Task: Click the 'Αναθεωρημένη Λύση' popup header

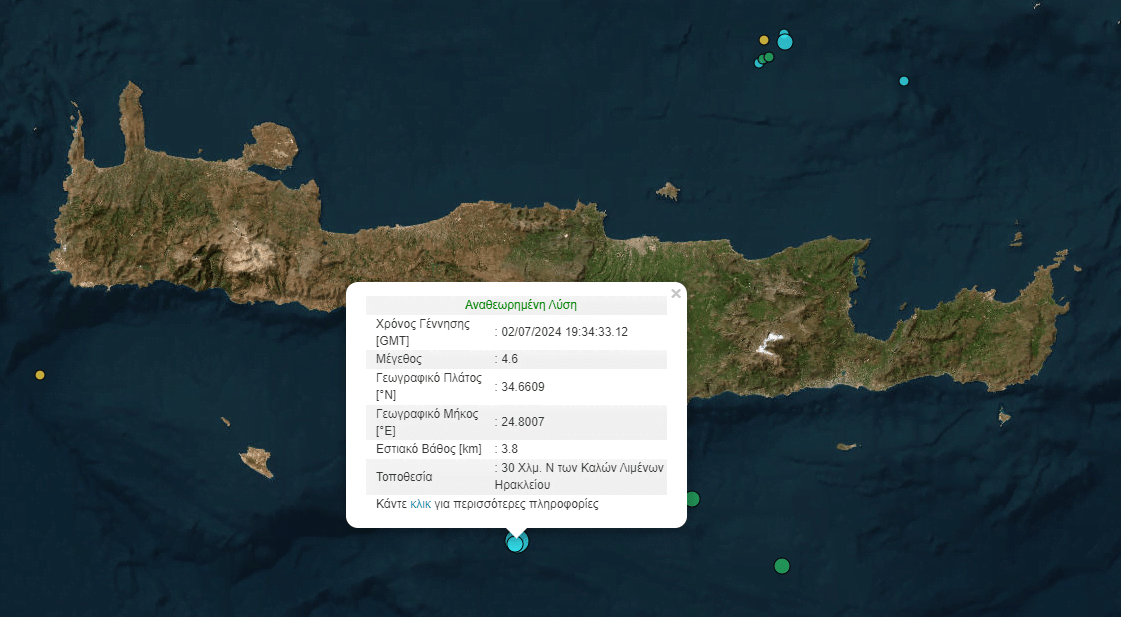Action: tap(520, 305)
